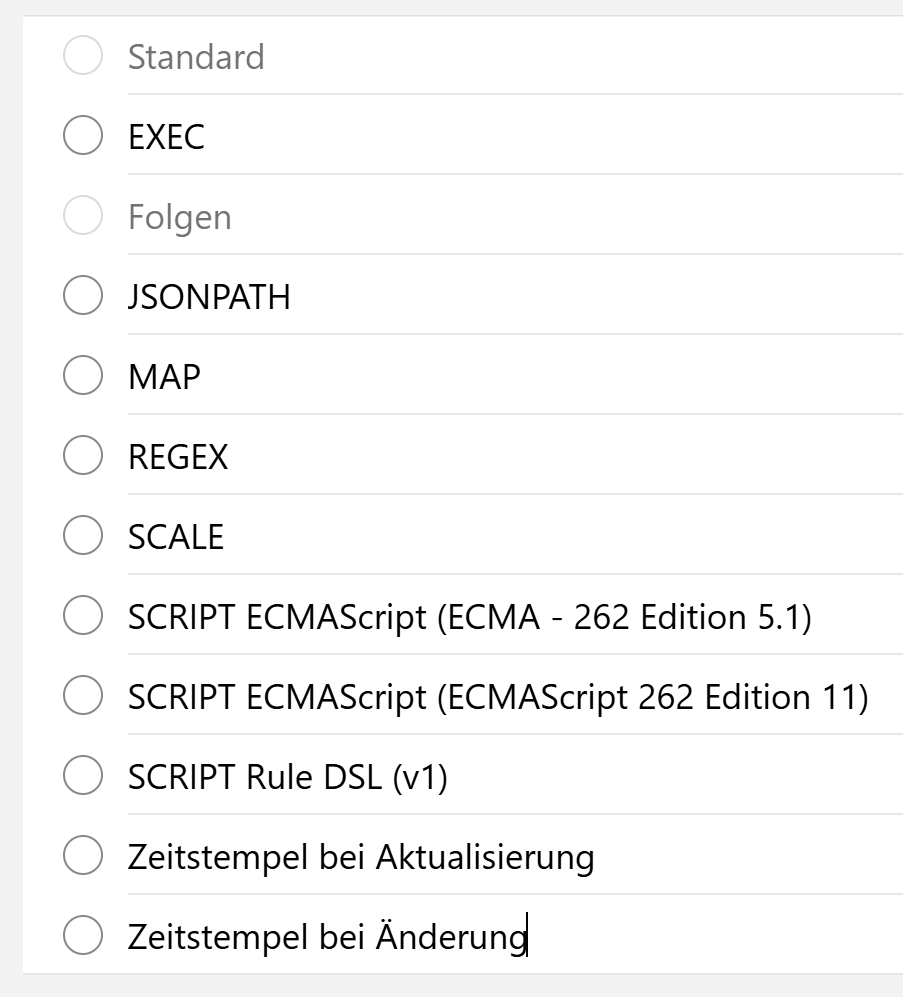Click the Zeitstempel bei Änderung label
903x997 pixels.
326,937
